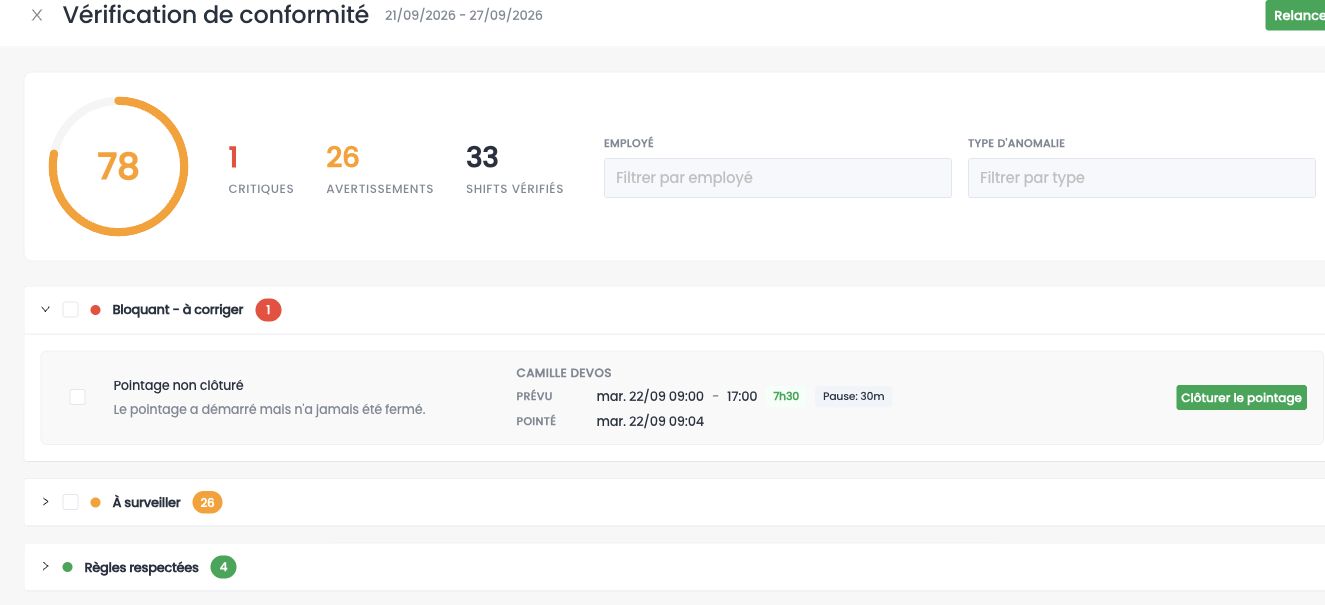Viewport: 1325px width, 605px height.
Task: Expand the À surveiller section
Action: [45, 502]
